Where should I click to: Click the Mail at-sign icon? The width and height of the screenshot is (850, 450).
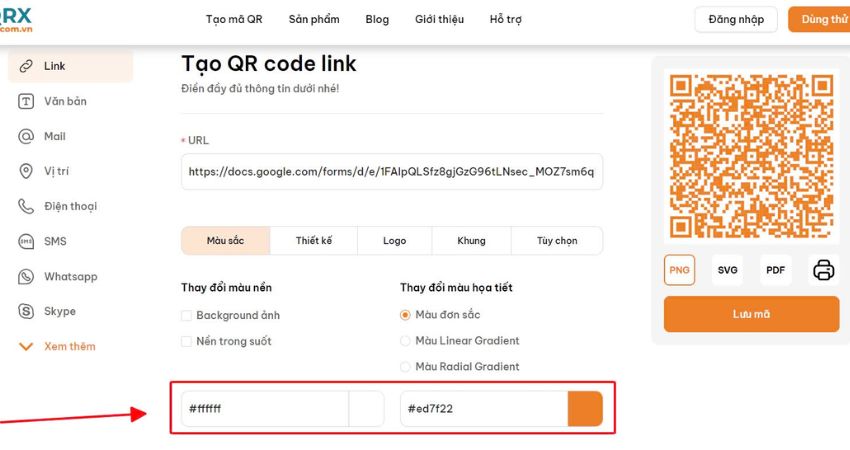(25, 136)
